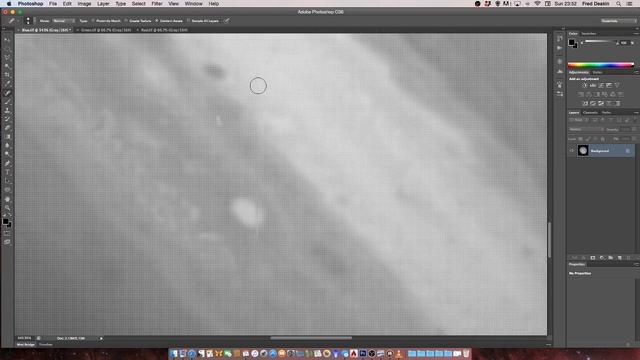Select the Brush tool

pyautogui.click(x=7, y=102)
